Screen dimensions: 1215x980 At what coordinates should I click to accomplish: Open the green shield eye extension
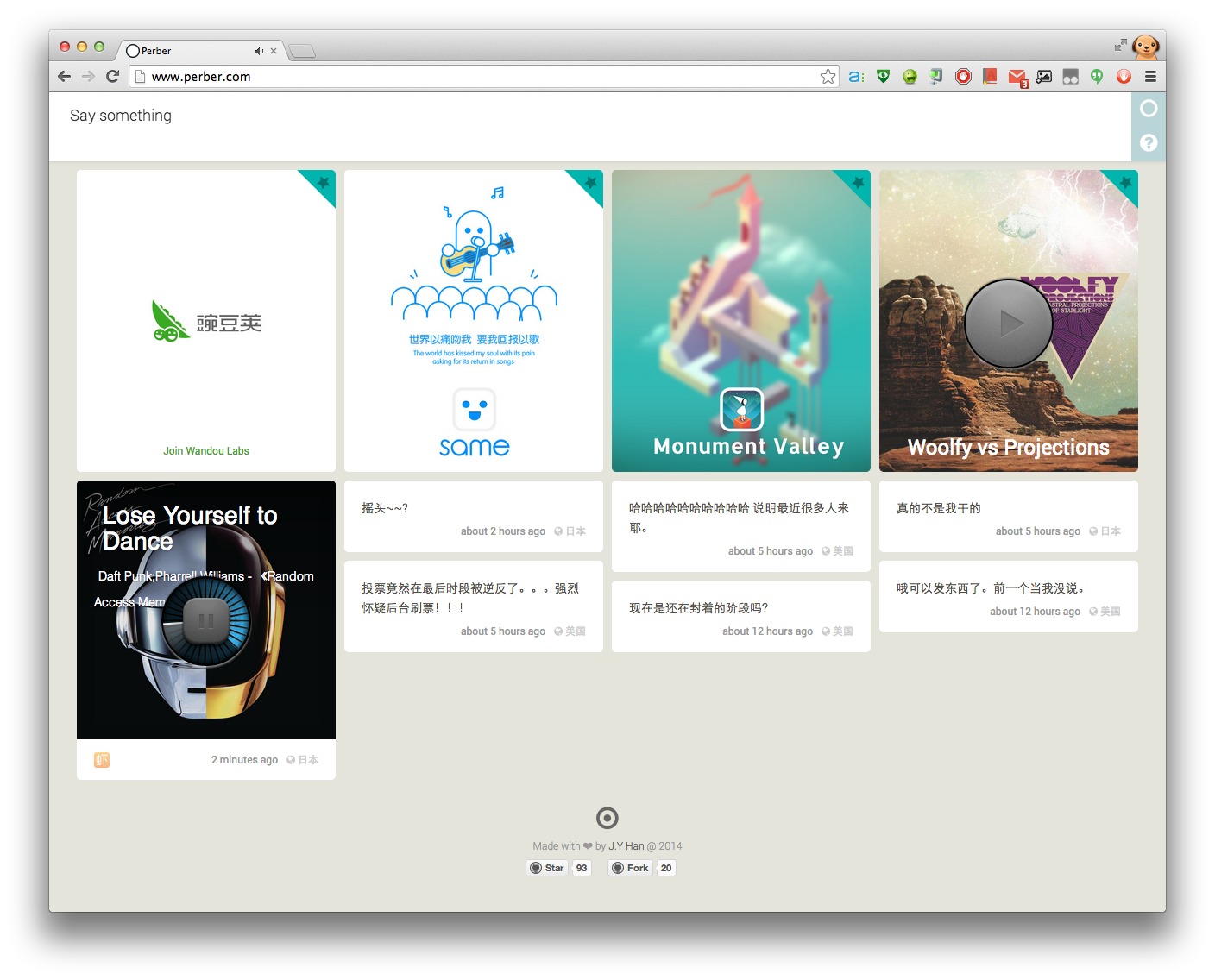(883, 76)
